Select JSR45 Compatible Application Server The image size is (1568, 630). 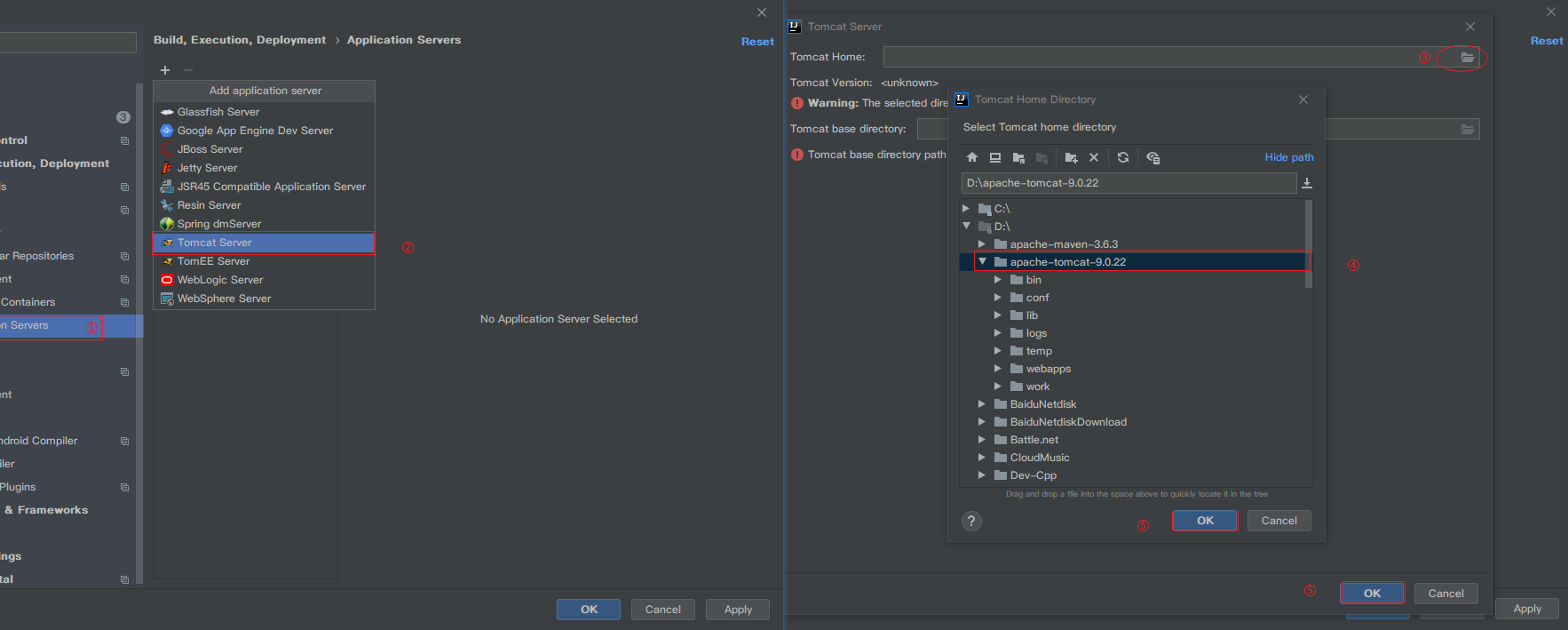coord(264,187)
